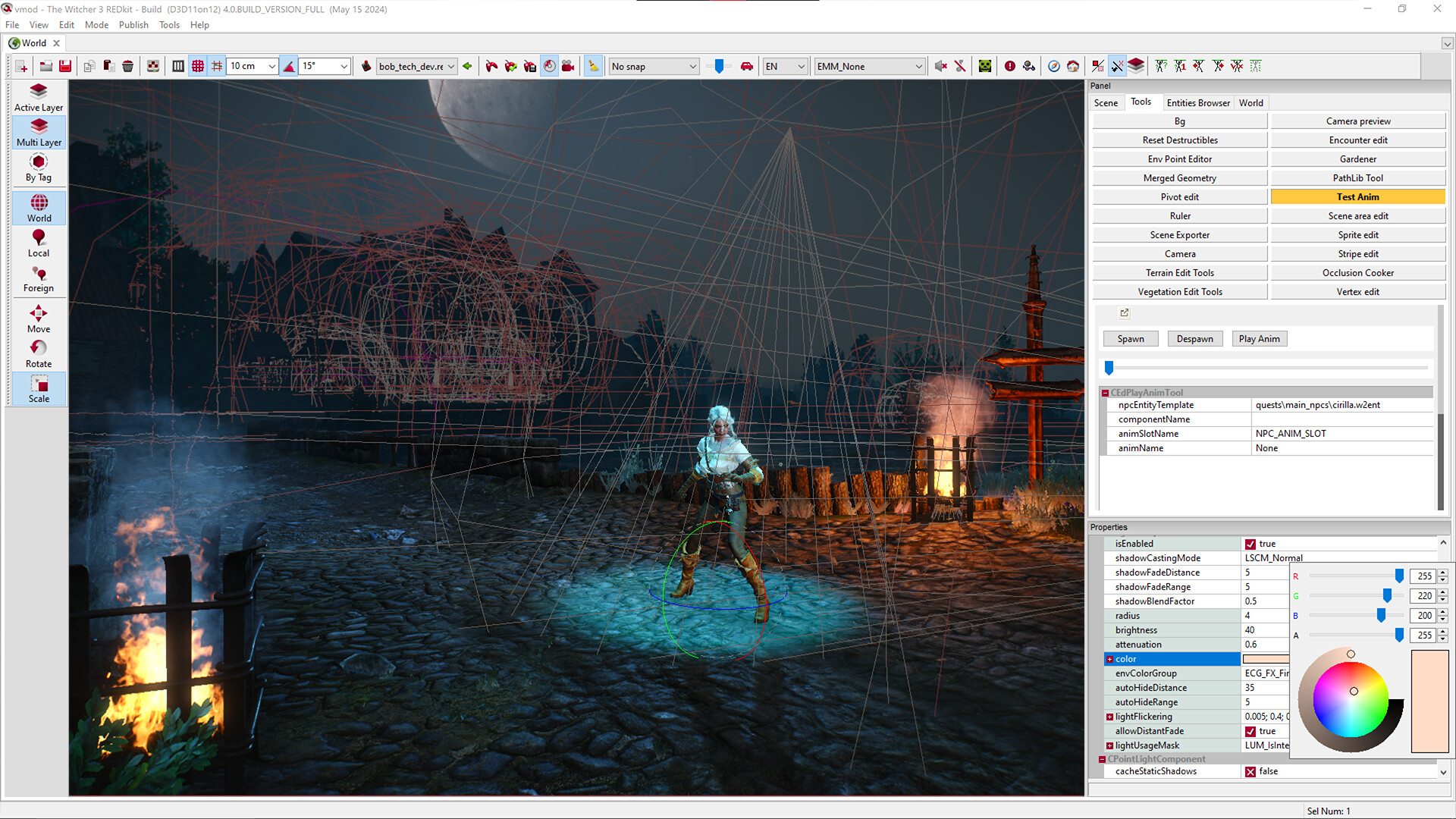Click the compass navigation icon on the toolbar
This screenshot has width=1456, height=819.
coord(1053,66)
